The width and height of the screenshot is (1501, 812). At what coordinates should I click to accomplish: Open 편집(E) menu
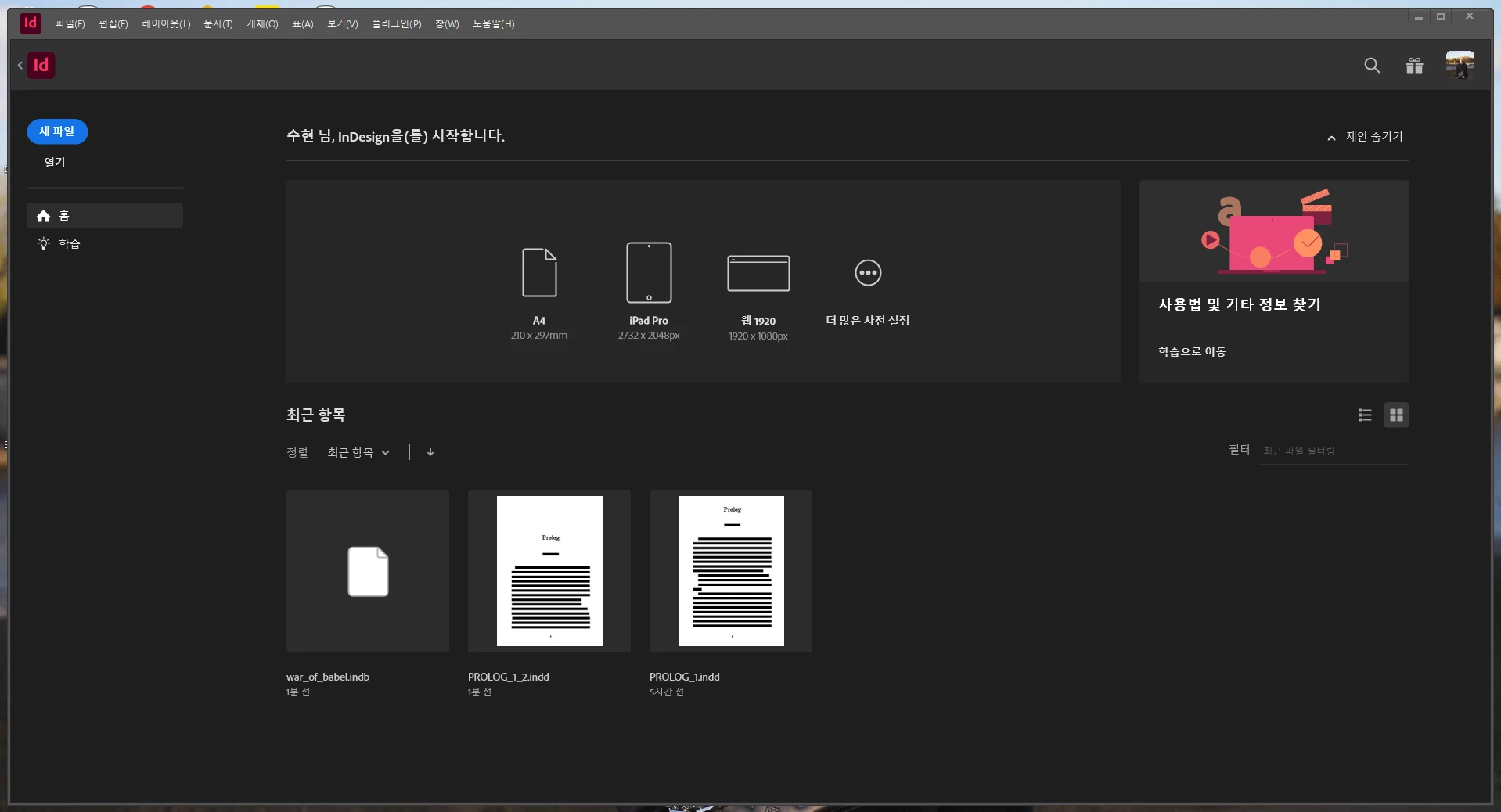[x=113, y=24]
